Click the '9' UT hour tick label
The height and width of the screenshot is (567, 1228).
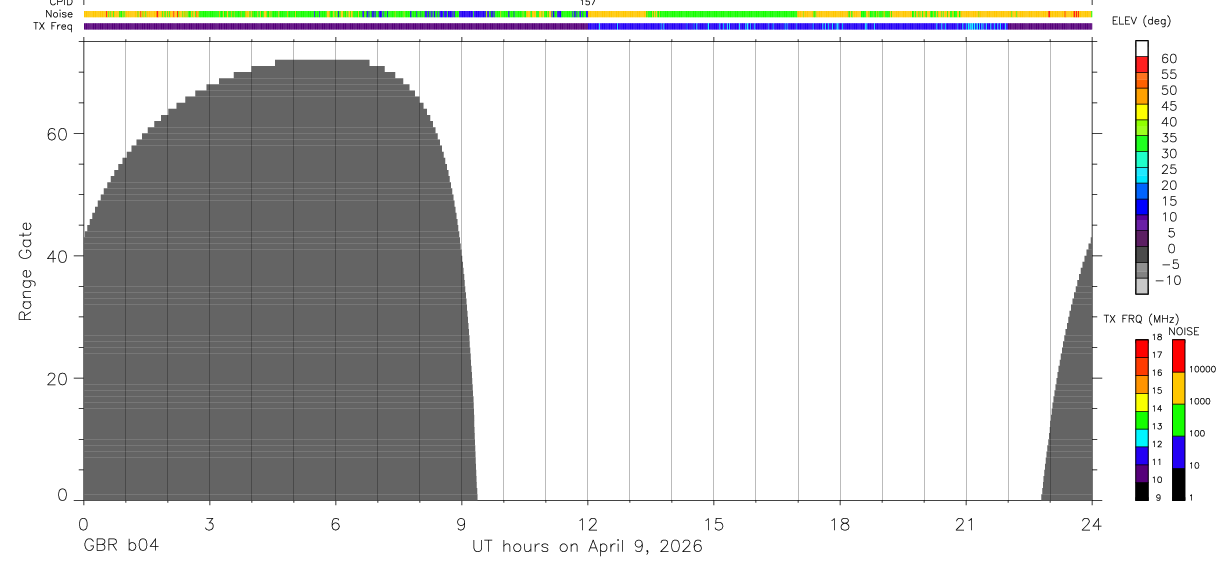(461, 524)
